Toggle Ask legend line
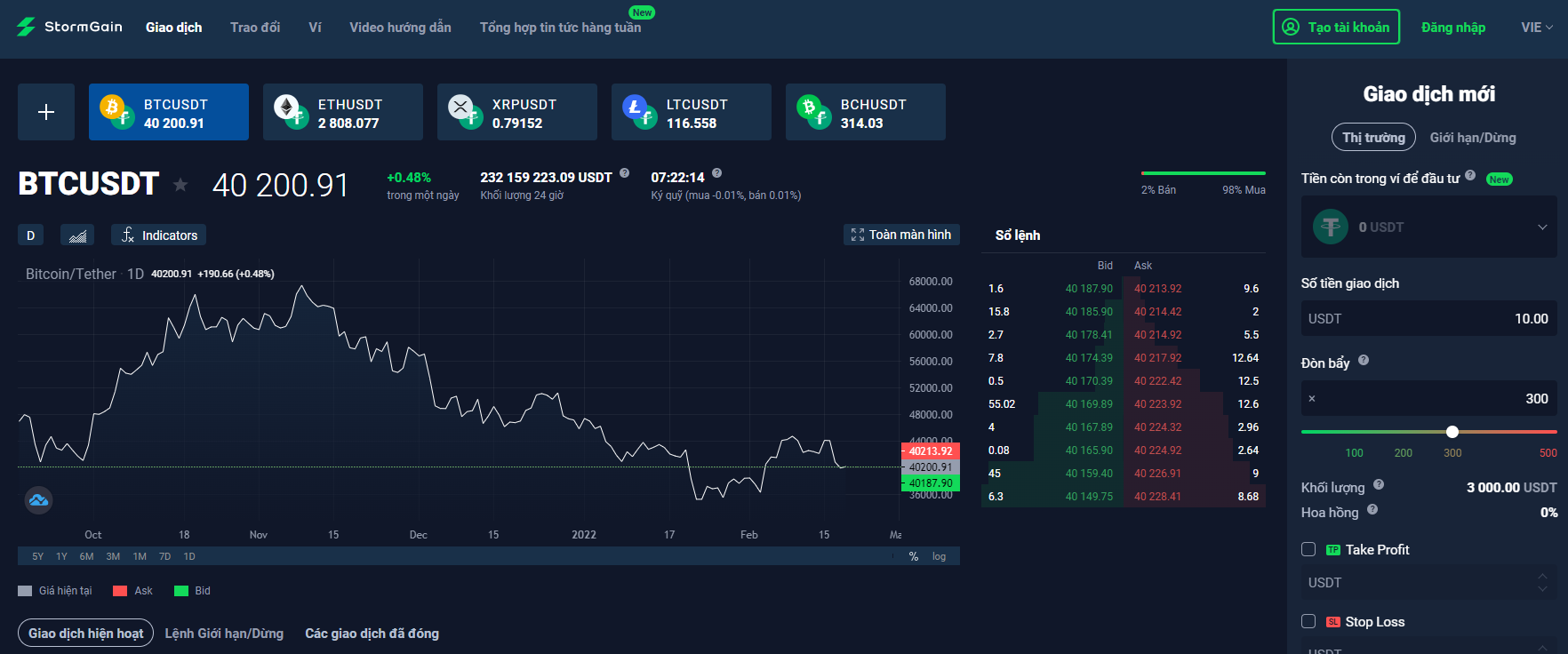 [x=133, y=591]
